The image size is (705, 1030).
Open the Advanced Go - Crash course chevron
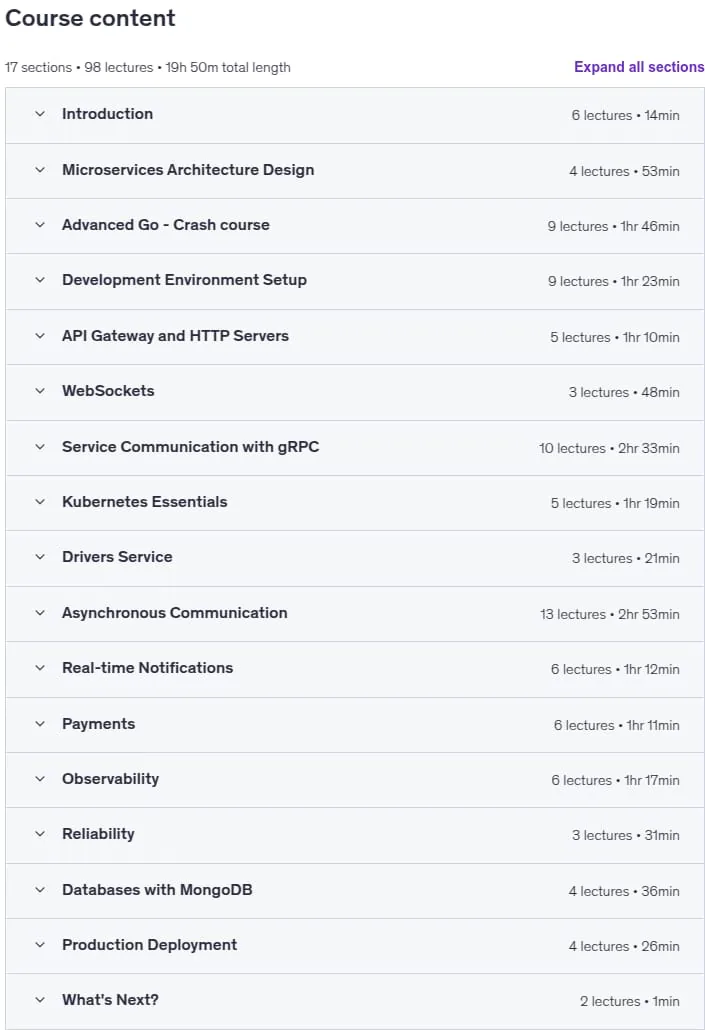(x=40, y=225)
